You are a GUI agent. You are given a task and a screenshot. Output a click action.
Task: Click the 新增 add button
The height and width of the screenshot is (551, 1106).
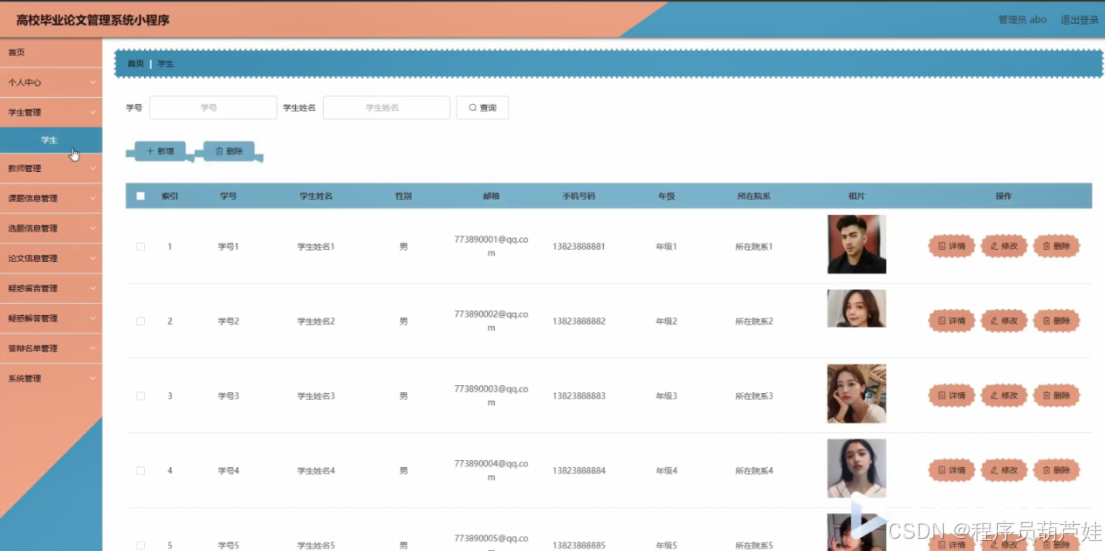pos(160,151)
